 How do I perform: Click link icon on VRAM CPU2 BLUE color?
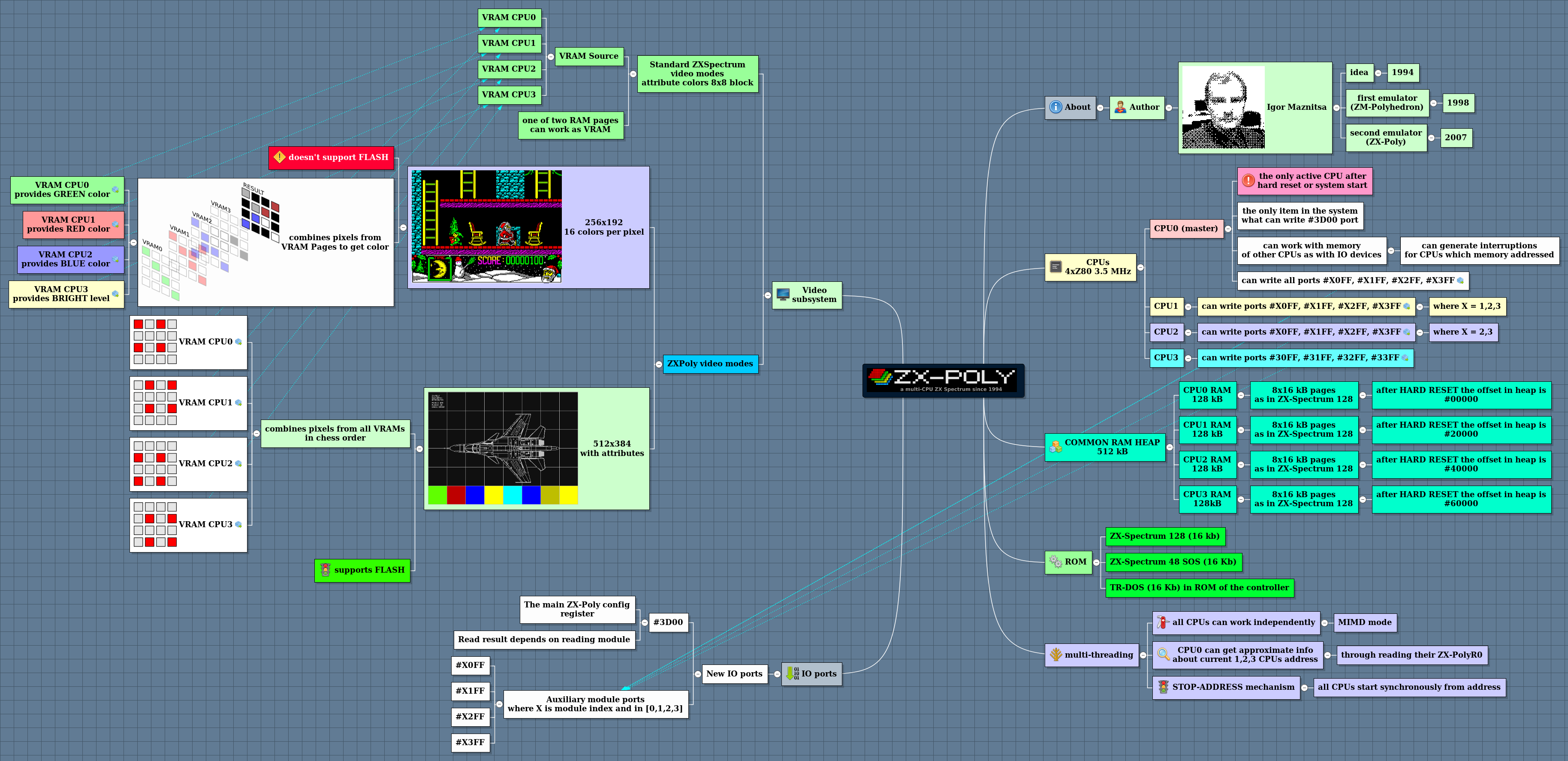(x=115, y=260)
